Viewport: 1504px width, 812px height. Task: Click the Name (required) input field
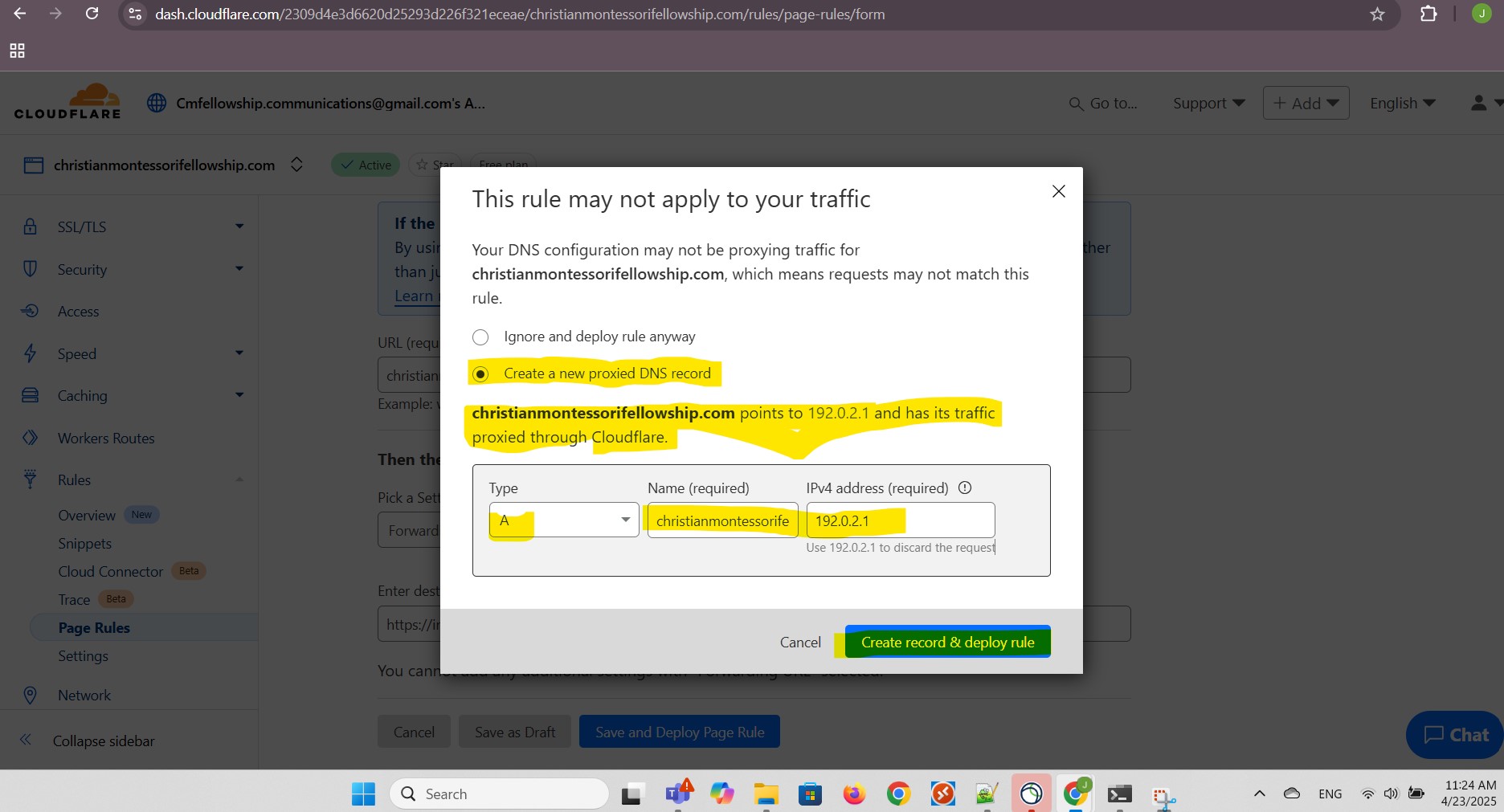point(722,520)
